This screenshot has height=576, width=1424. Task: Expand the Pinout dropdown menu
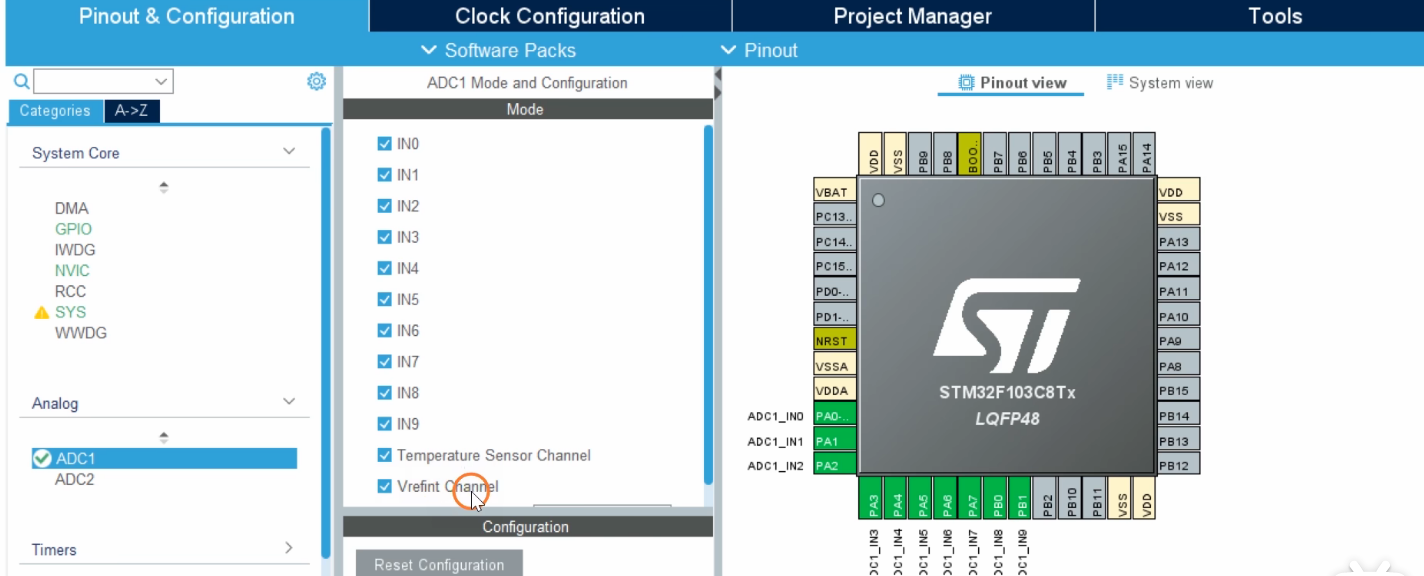758,50
